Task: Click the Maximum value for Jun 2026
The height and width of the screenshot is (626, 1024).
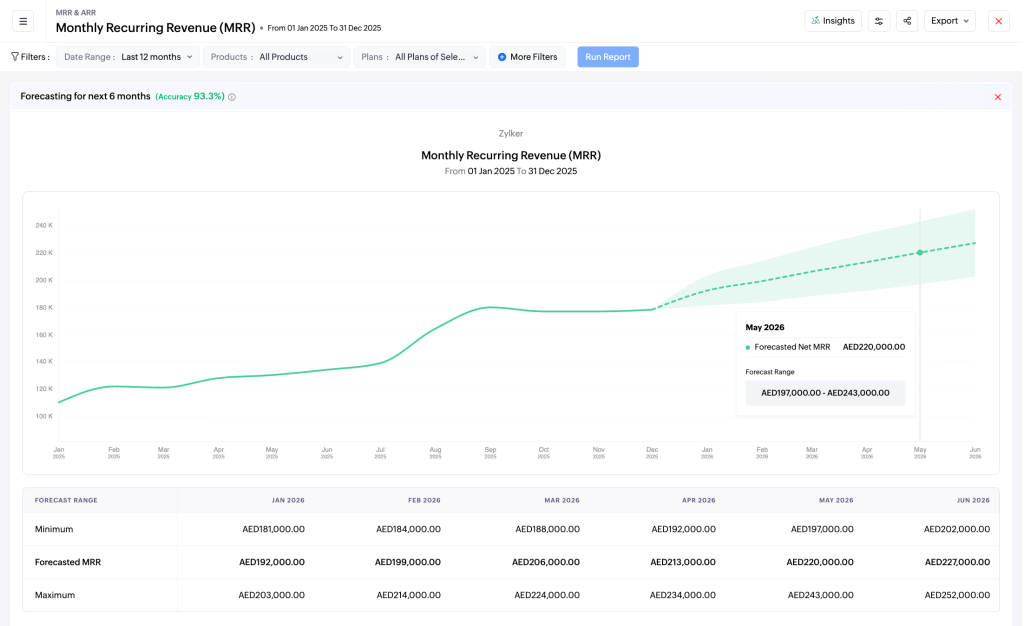Action: tap(957, 595)
